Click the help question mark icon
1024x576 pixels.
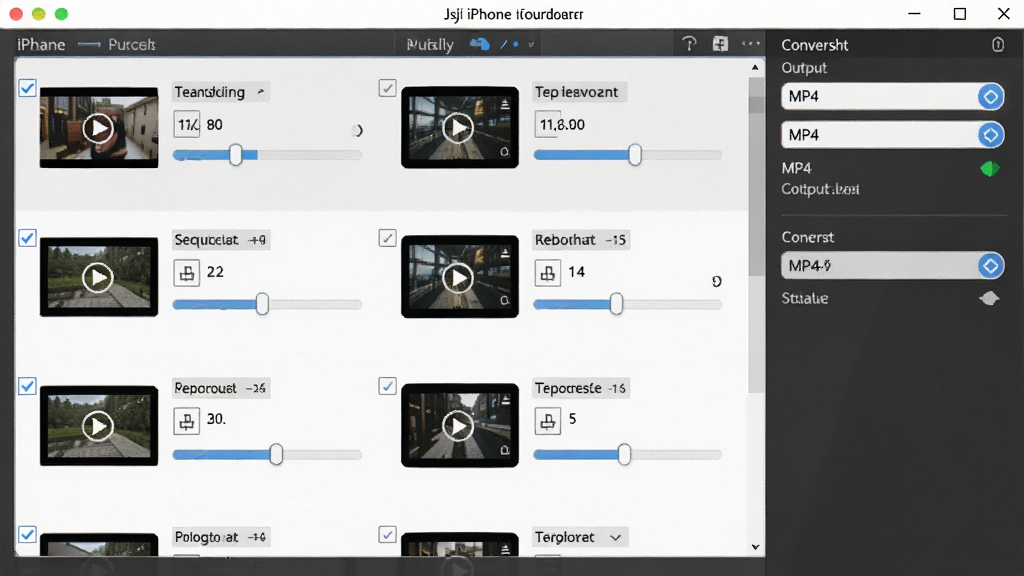tap(689, 44)
